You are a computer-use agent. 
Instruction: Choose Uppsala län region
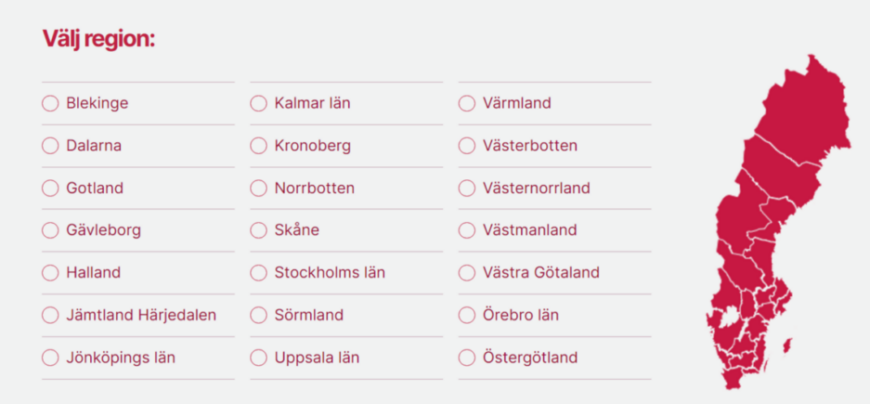tap(259, 358)
